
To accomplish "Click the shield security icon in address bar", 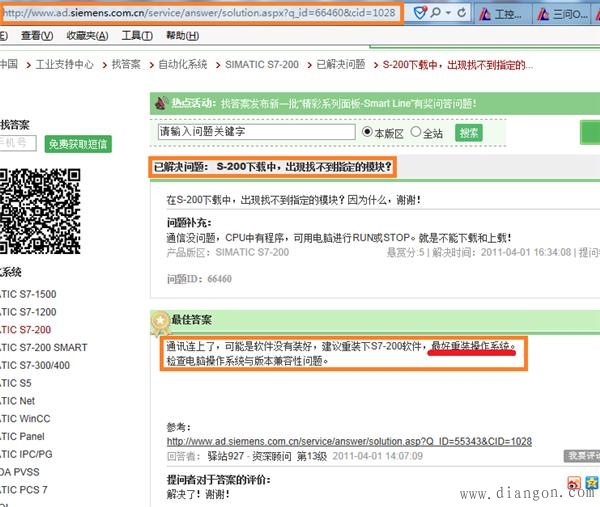I will (420, 14).
